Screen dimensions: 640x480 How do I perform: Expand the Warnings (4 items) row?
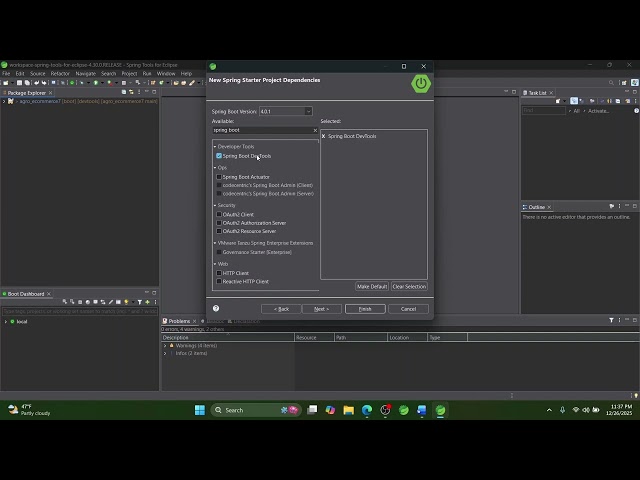165,346
